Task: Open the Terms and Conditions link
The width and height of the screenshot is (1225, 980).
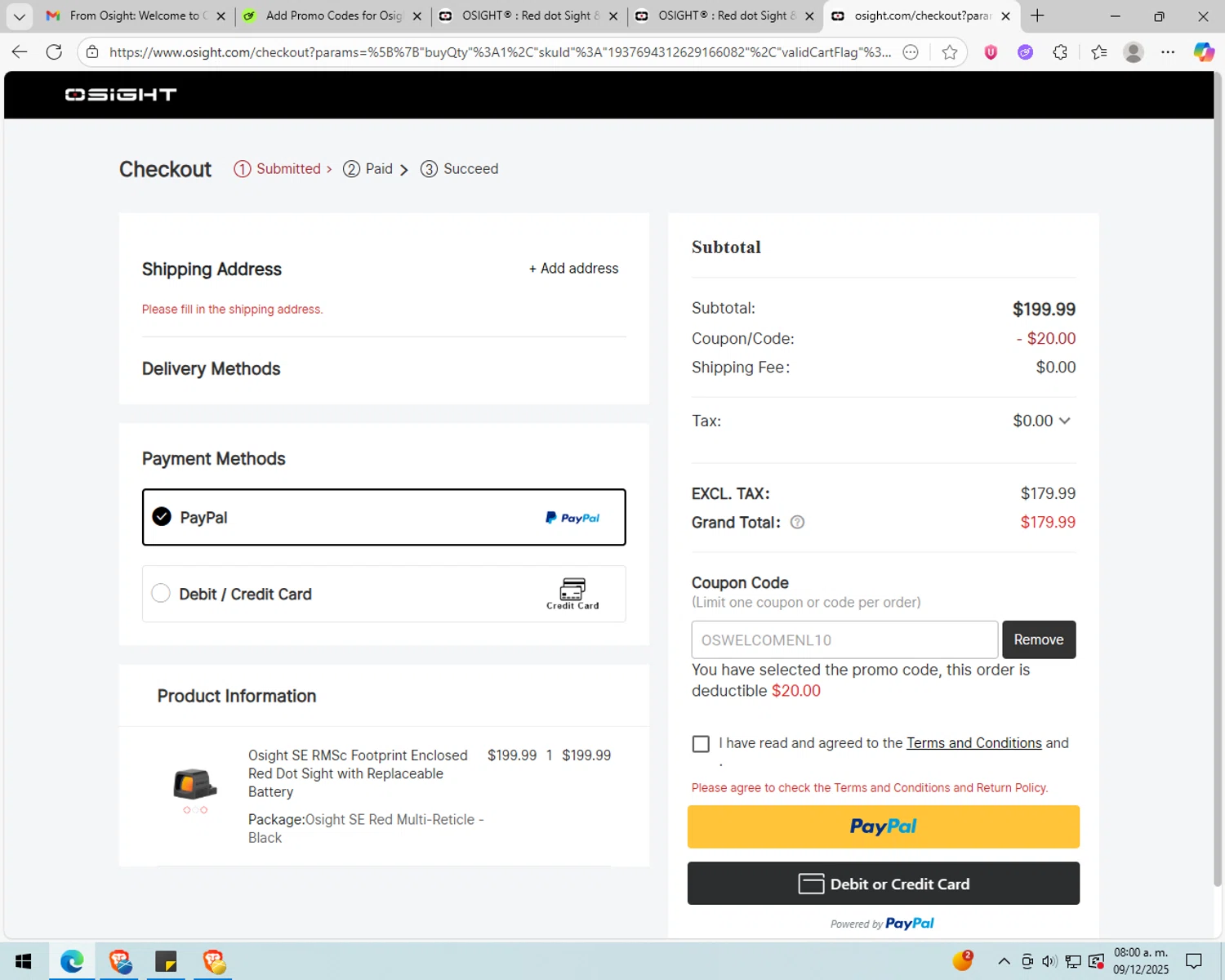Action: (973, 743)
